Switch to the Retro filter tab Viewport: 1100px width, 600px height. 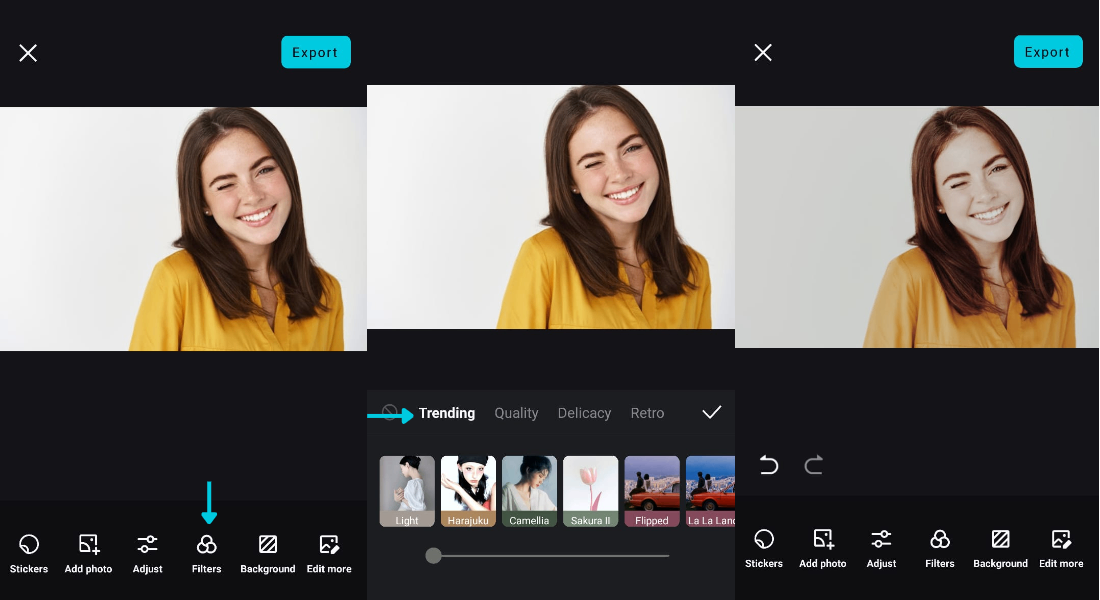tap(647, 413)
